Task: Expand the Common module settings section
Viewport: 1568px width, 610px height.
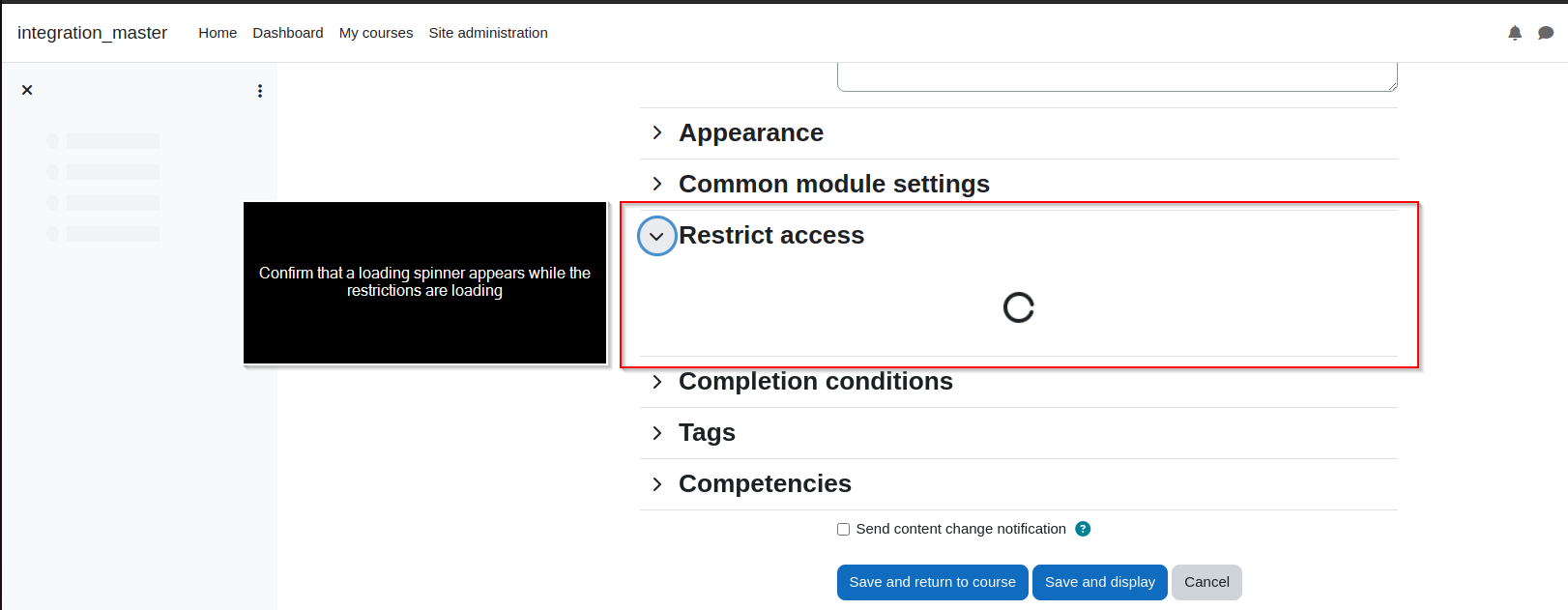Action: point(657,184)
